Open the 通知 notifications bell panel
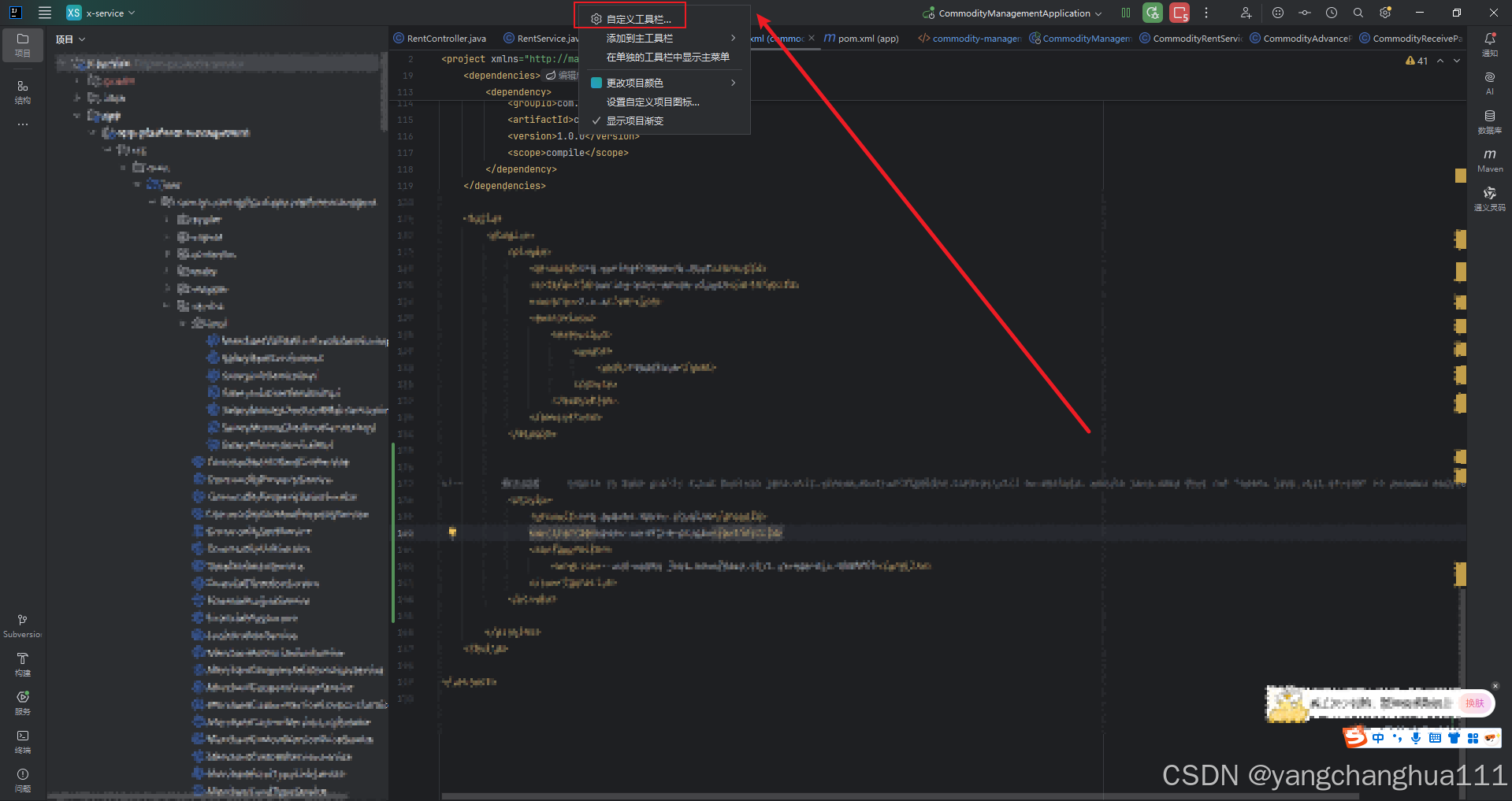 [1490, 44]
